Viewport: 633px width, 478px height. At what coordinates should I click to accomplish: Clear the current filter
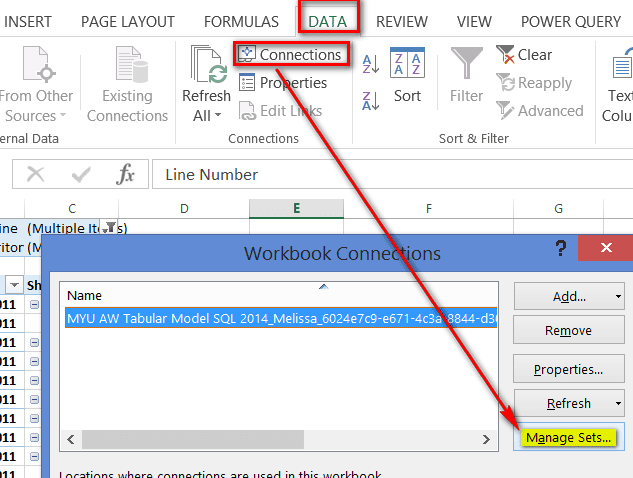point(524,55)
